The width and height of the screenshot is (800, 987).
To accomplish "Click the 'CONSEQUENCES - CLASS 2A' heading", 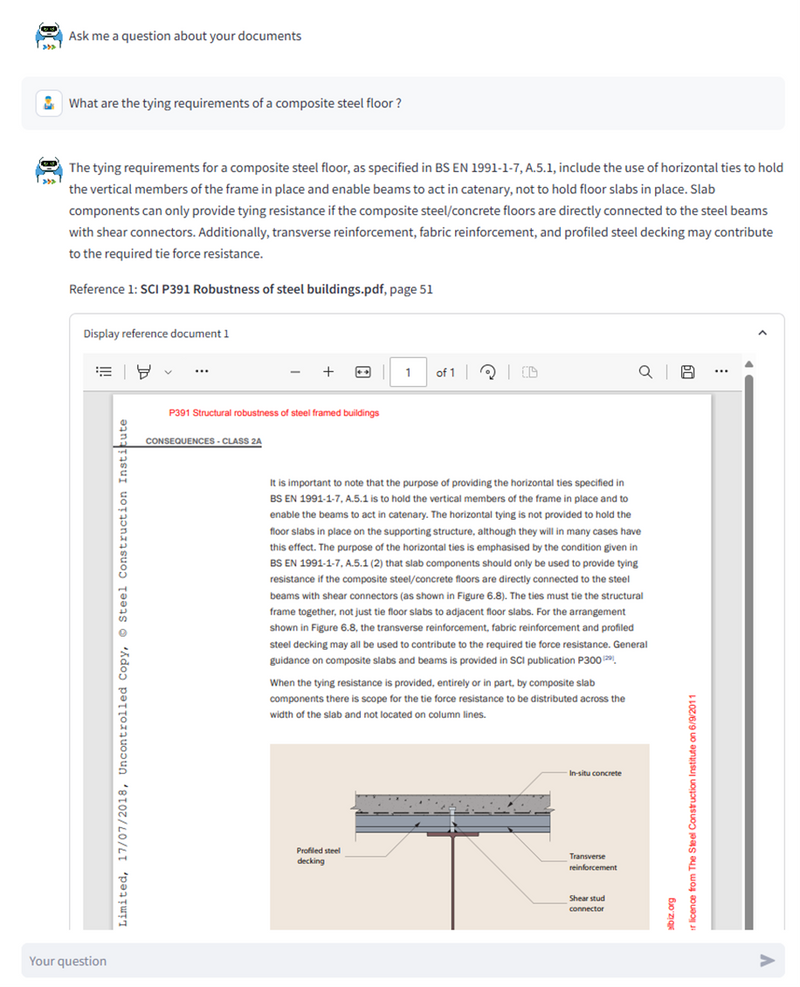I will pyautogui.click(x=203, y=441).
